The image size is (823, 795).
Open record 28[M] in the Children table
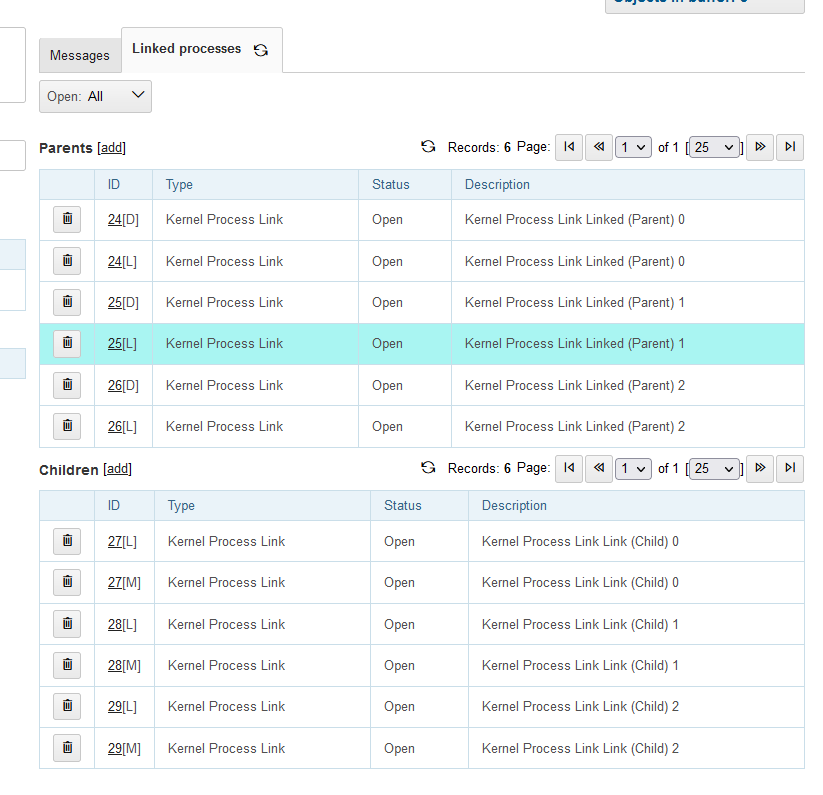click(115, 665)
